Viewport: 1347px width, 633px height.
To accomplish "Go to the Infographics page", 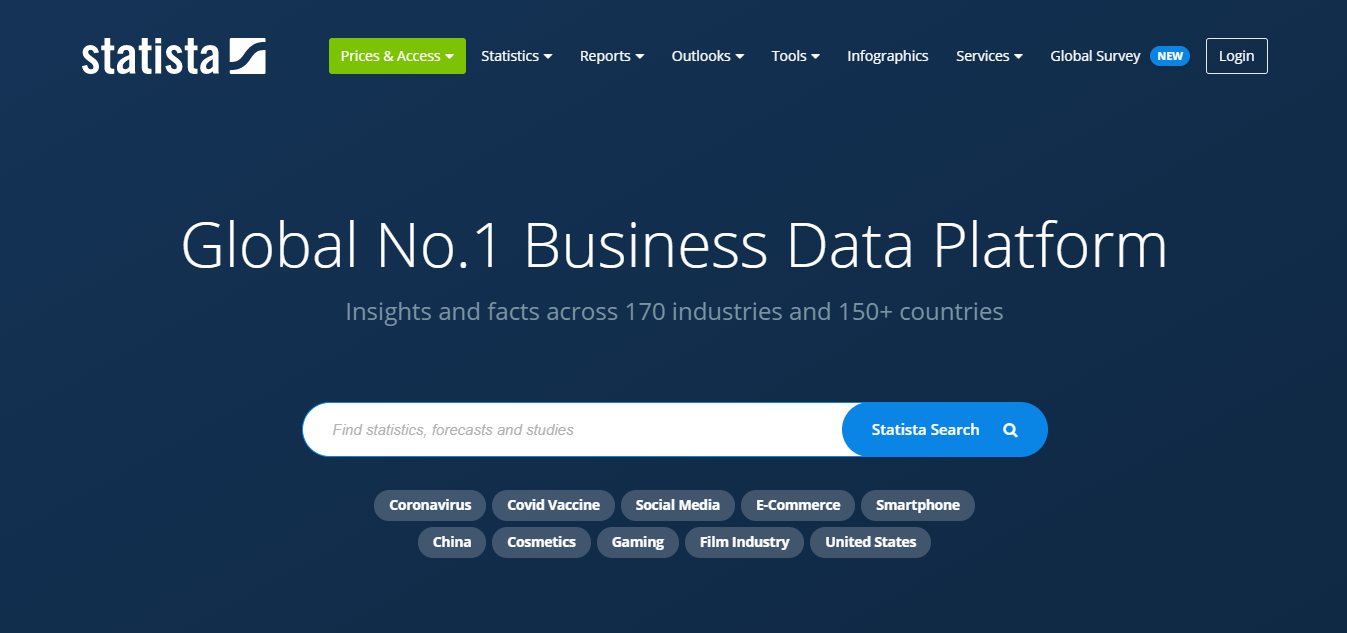I will [x=887, y=56].
